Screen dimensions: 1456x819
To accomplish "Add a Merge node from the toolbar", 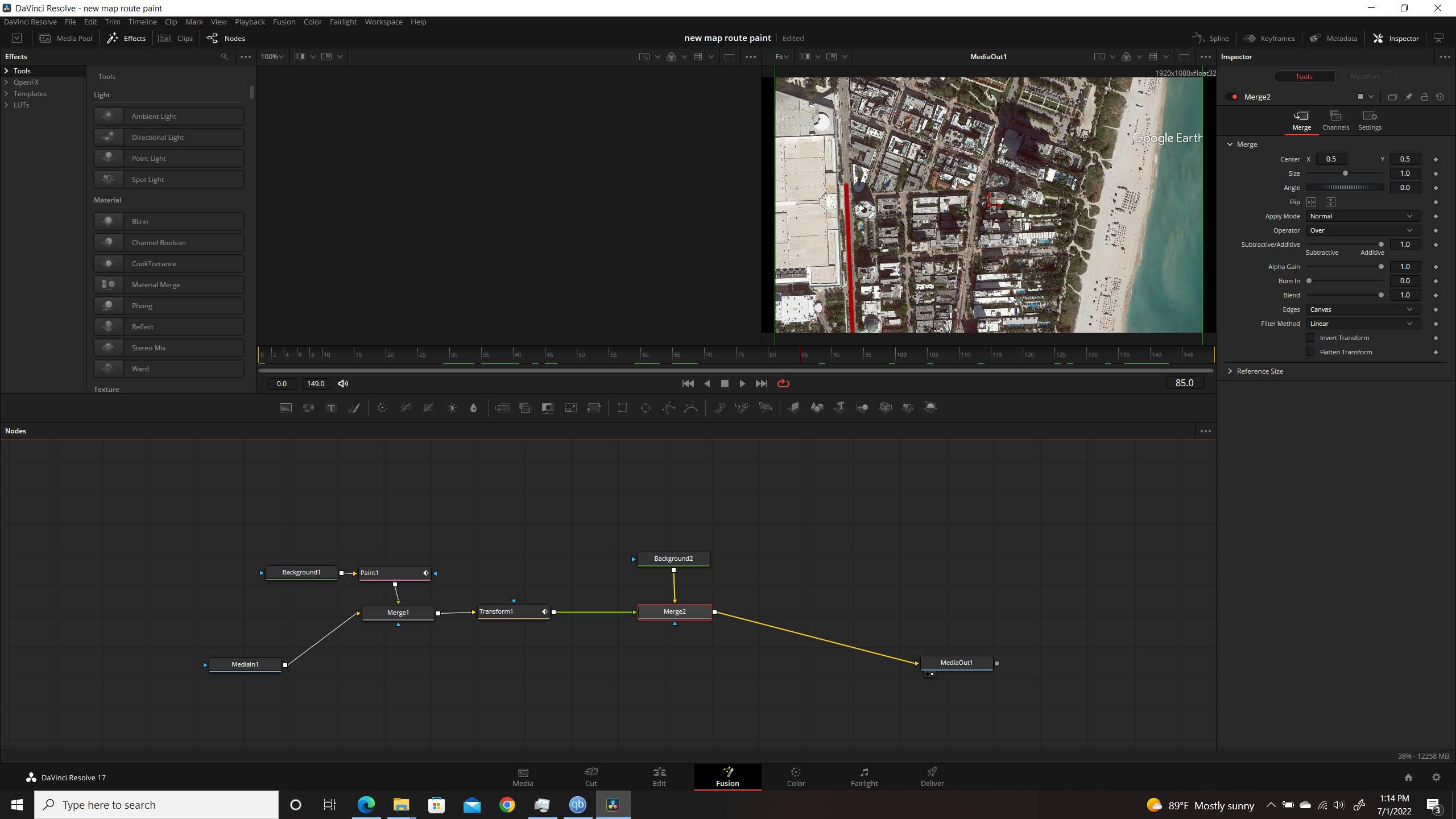I will click(x=502, y=408).
